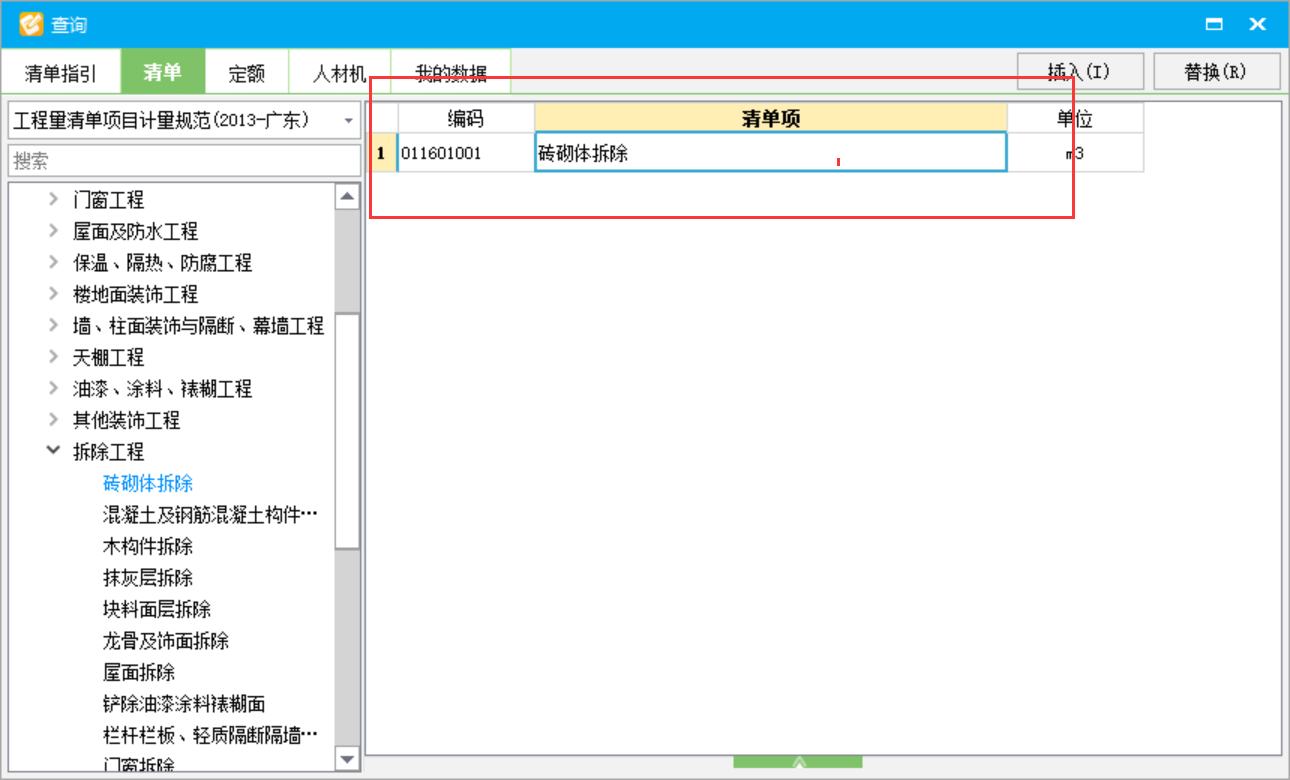Select 栏杆栏板、轻质隔断隔墙 tree item

coord(210,735)
